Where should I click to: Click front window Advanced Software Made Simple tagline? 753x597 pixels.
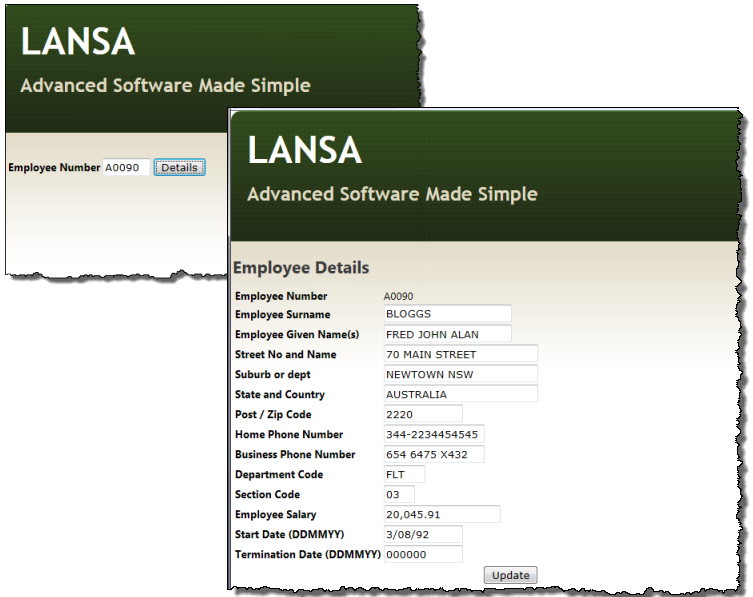pos(392,195)
